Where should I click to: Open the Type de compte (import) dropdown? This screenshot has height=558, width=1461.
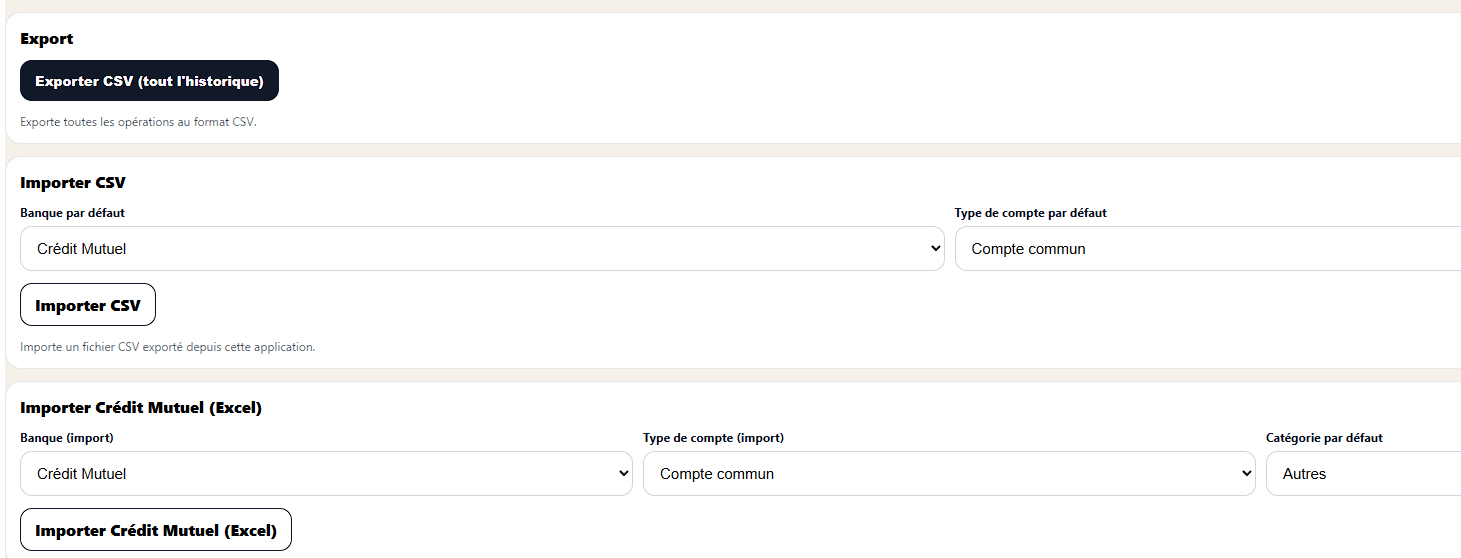point(949,474)
